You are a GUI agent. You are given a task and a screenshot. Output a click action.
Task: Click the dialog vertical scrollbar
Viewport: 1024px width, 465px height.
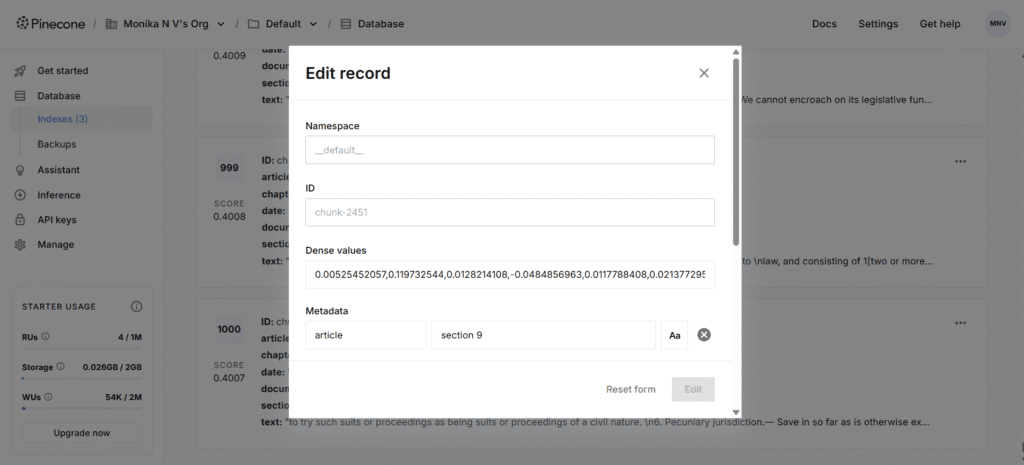(x=737, y=150)
